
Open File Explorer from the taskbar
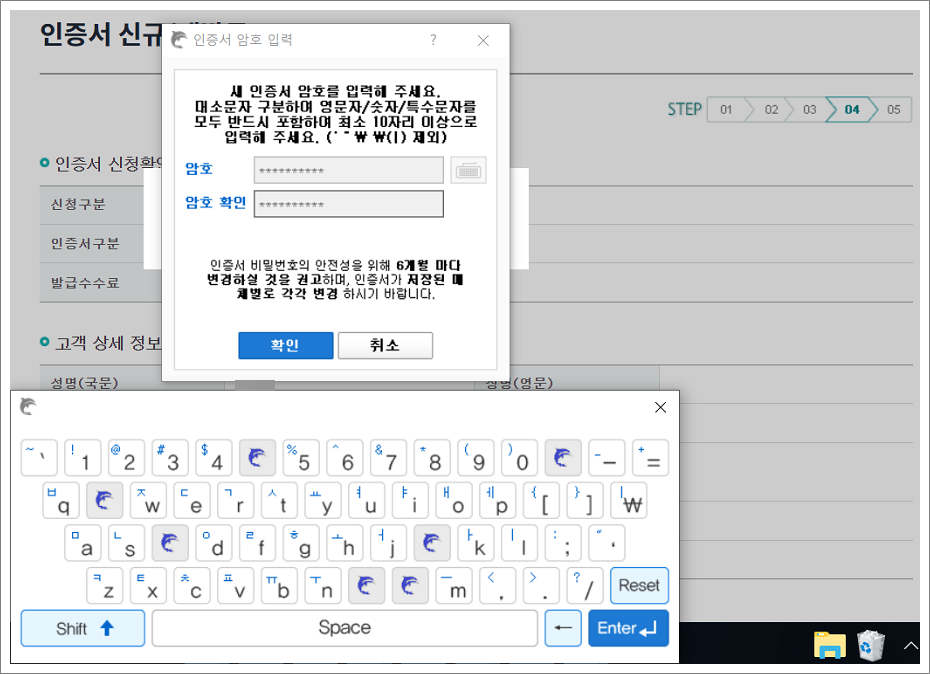(x=830, y=645)
